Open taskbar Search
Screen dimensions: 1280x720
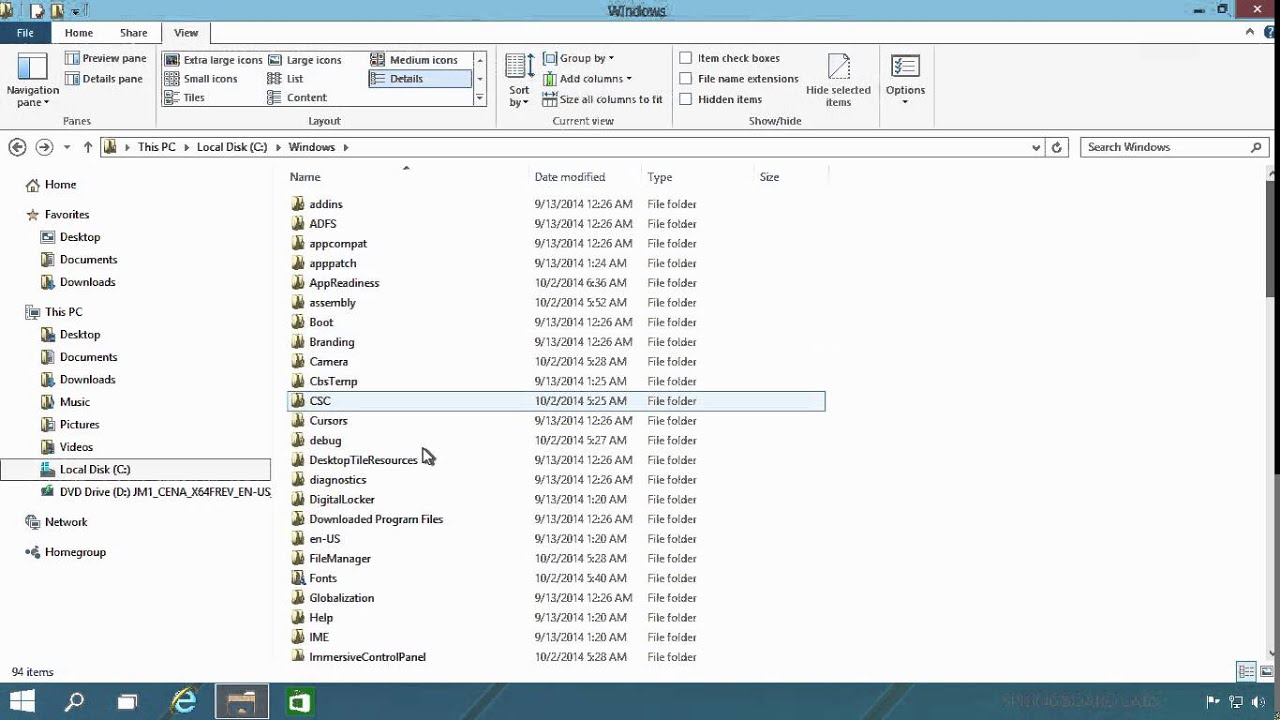point(74,701)
